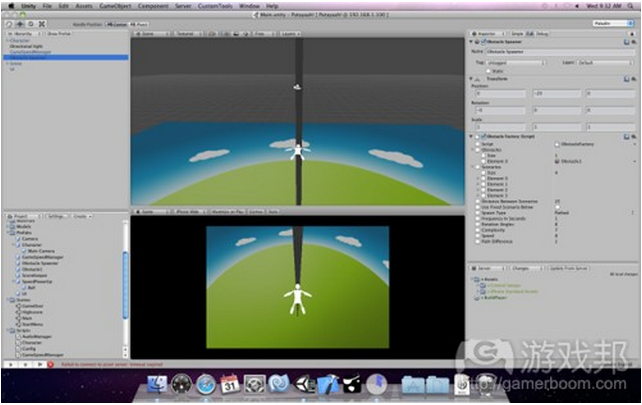Toggle the Static checkbox
642x405 pixels.
(x=488, y=71)
